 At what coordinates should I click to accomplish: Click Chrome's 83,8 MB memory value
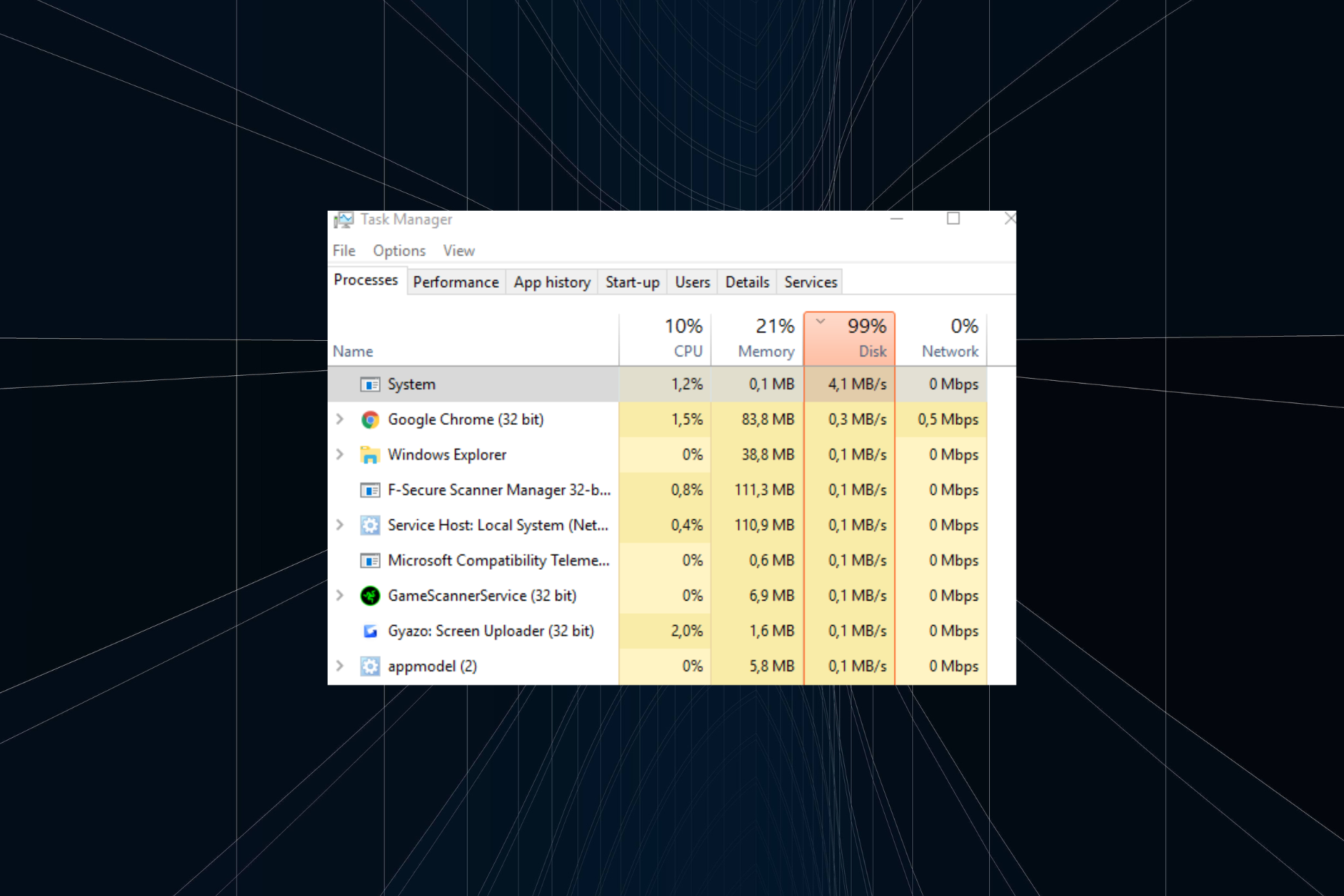click(768, 419)
